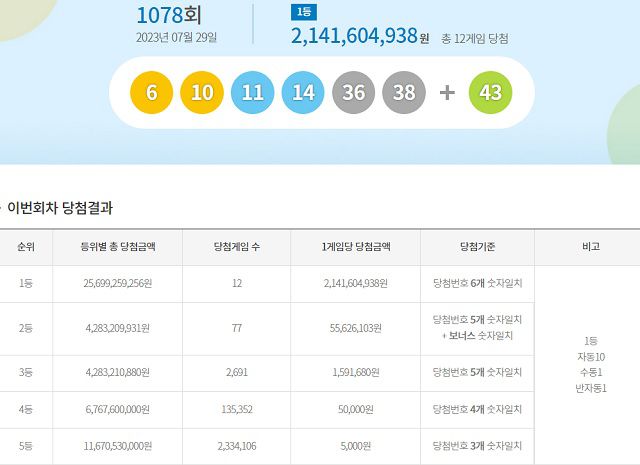
Task: Click the yellow number 6 ball
Action: [x=152, y=93]
